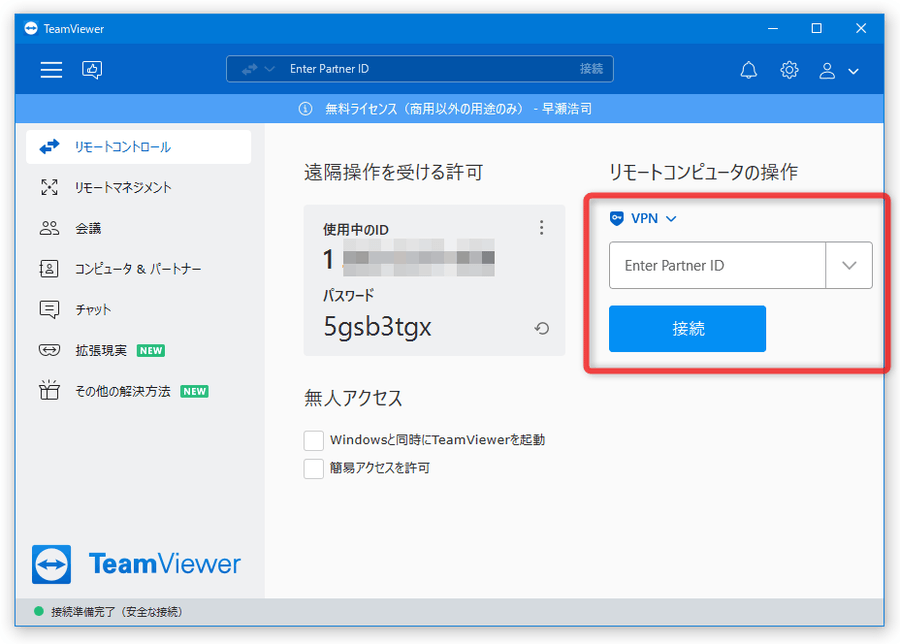Close the TeamViewer window
Viewport: 900px width, 644px height.
[860, 28]
